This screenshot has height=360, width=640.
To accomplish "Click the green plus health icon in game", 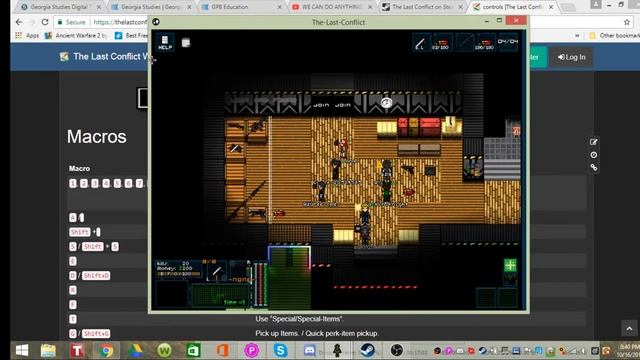I will pyautogui.click(x=510, y=265).
